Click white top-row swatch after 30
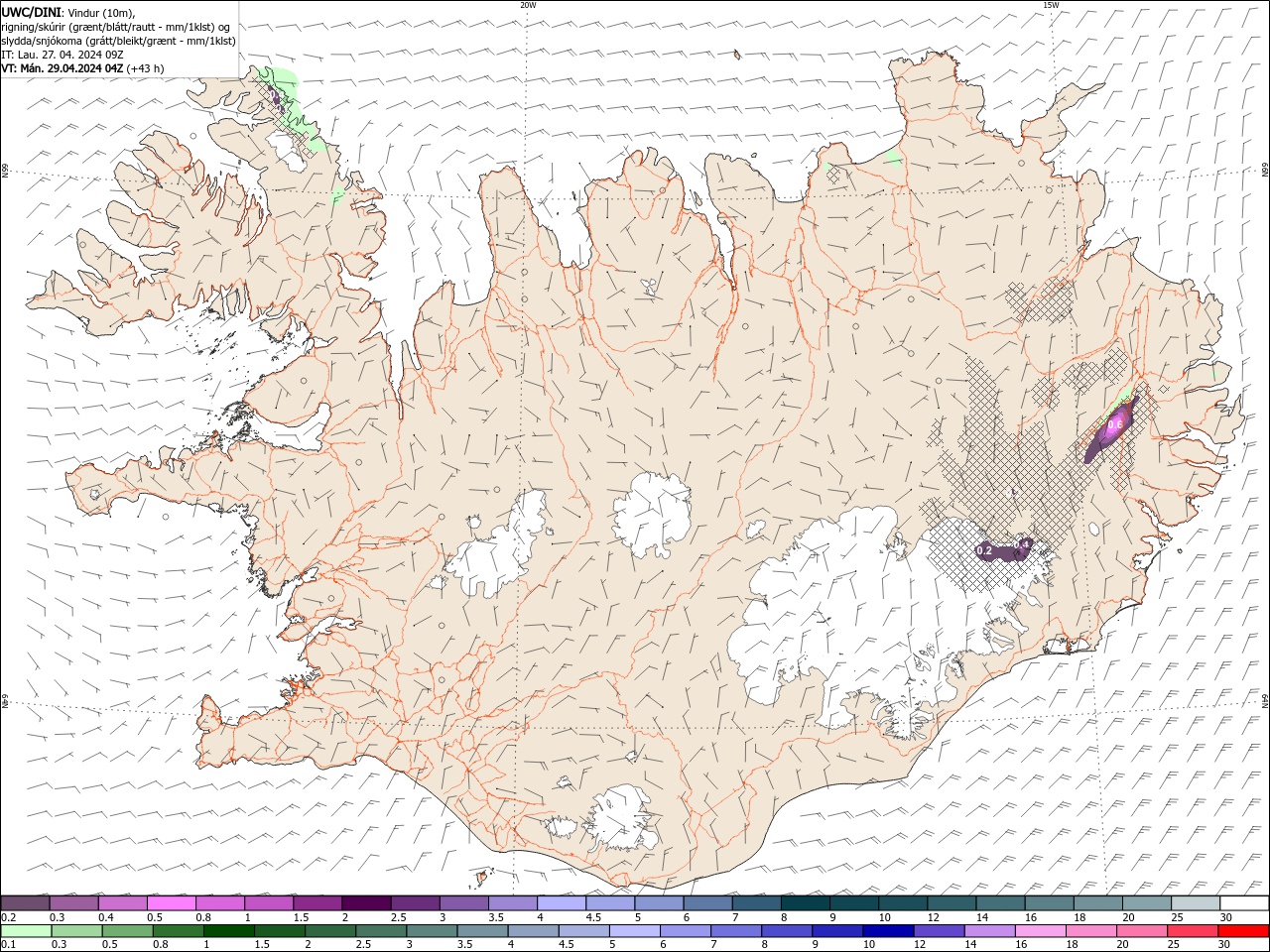 [x=1243, y=903]
